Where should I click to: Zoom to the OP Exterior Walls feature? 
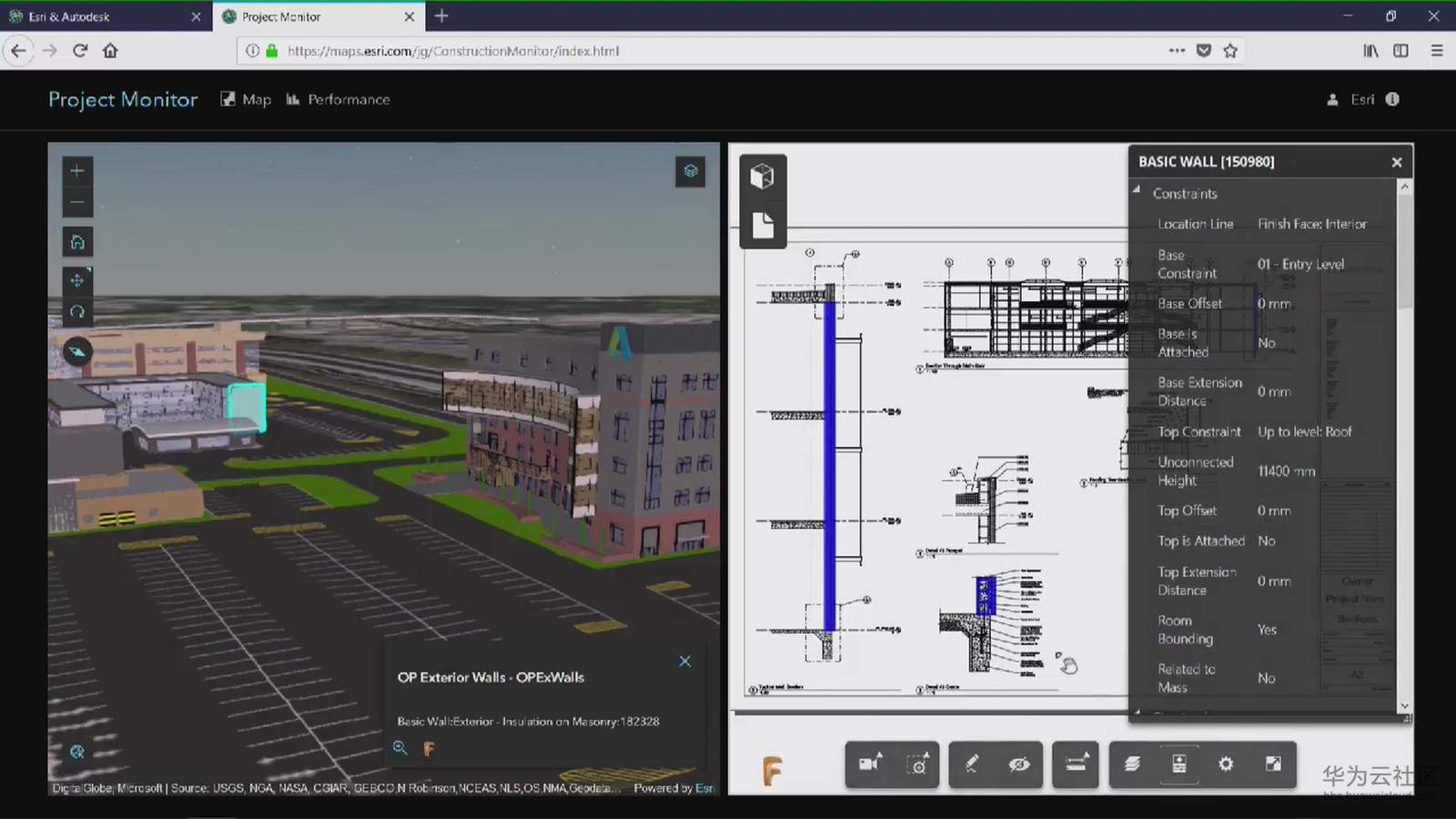pos(399,748)
